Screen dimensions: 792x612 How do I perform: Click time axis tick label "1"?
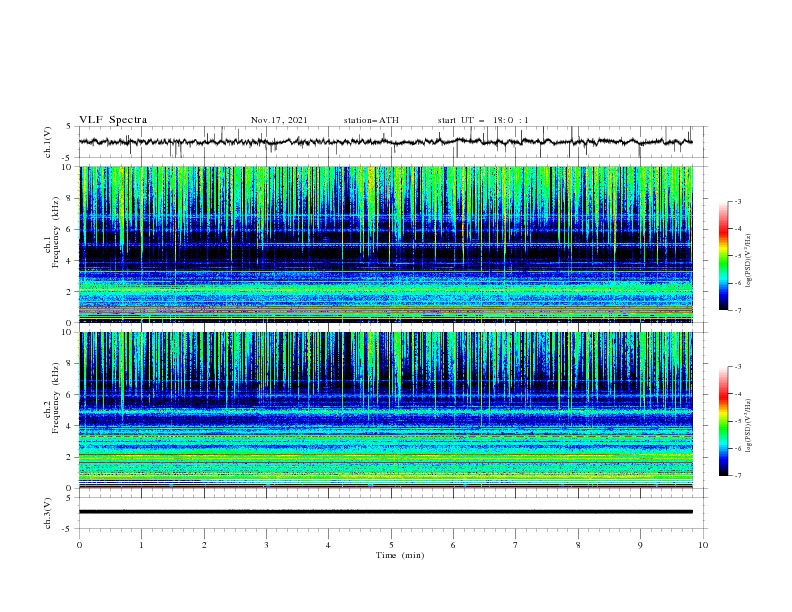pos(141,545)
